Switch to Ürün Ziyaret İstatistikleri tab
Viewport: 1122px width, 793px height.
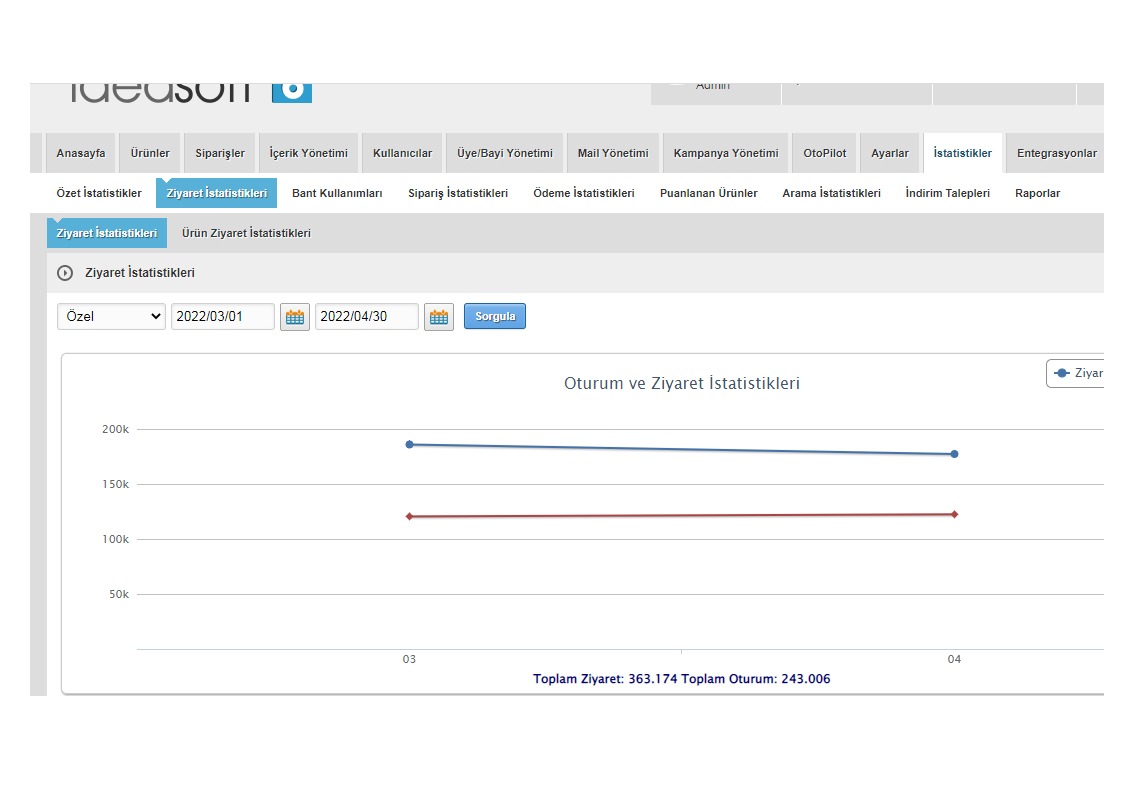(x=246, y=233)
